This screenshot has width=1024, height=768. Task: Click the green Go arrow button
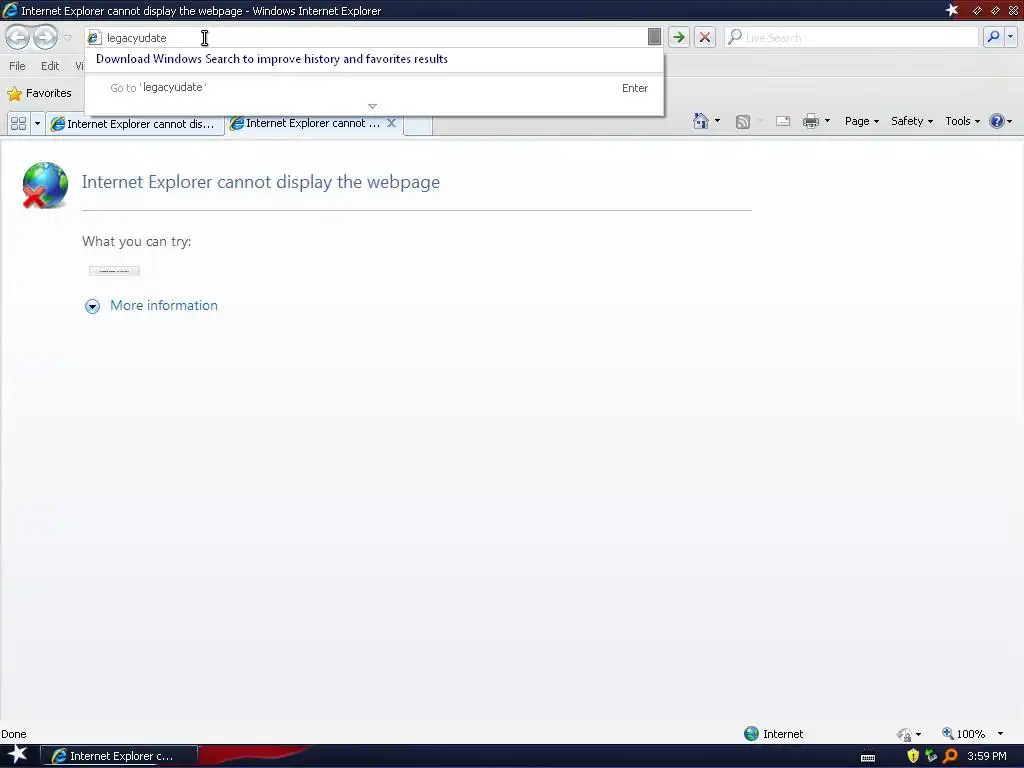click(x=679, y=37)
